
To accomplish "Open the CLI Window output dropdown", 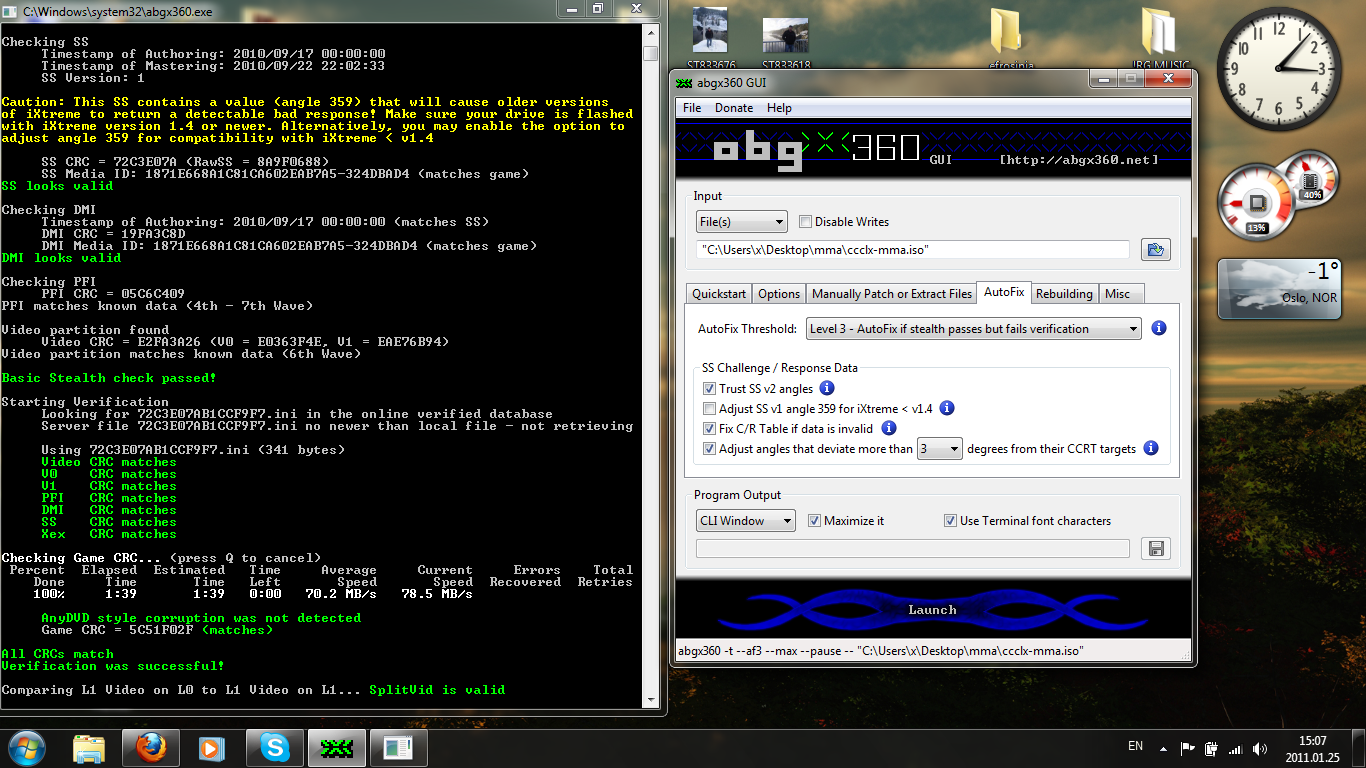I will 746,521.
